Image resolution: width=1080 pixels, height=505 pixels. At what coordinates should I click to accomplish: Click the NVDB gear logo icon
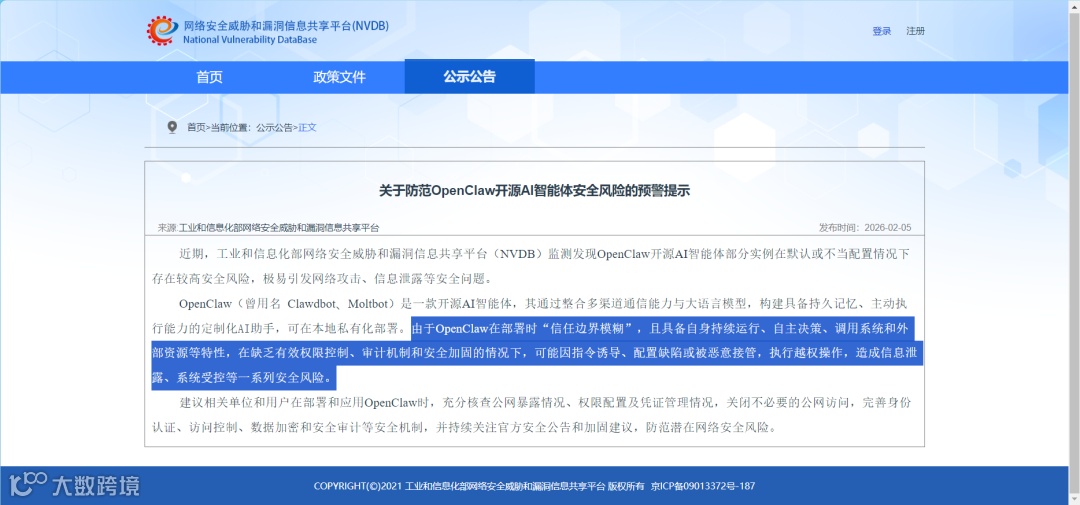pyautogui.click(x=162, y=31)
